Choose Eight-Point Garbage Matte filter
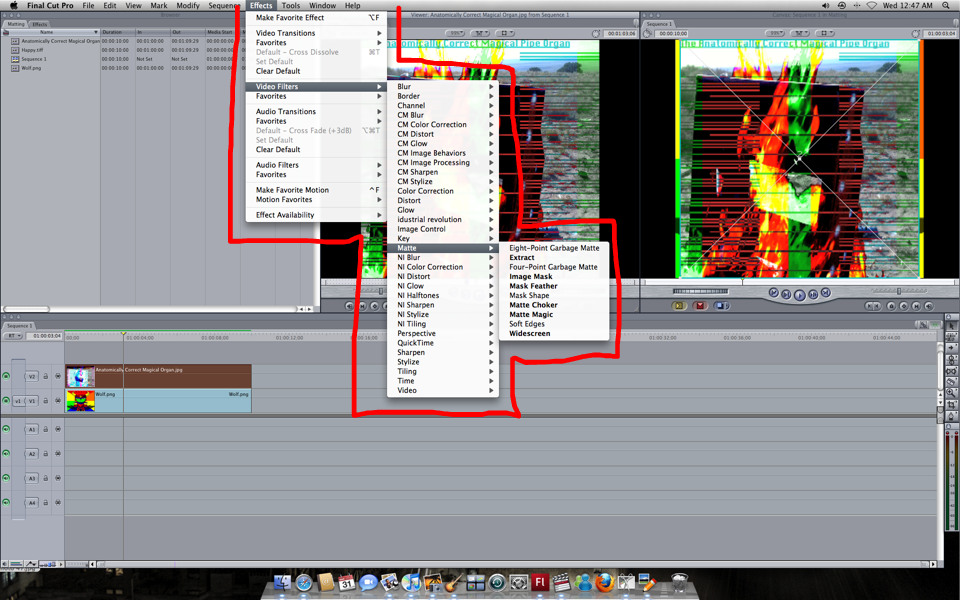Image resolution: width=960 pixels, height=600 pixels. pyautogui.click(x=554, y=248)
